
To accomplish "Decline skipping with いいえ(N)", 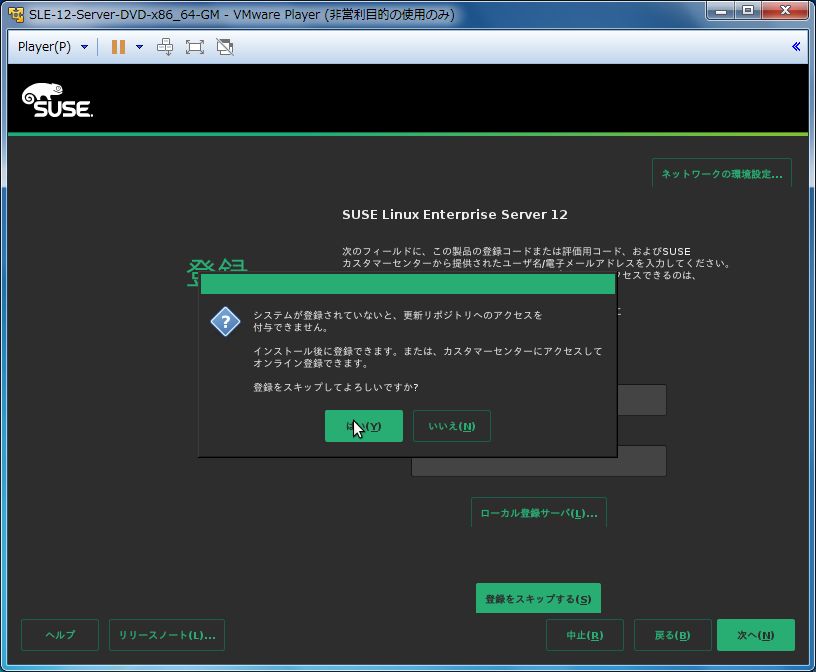I will [x=452, y=426].
